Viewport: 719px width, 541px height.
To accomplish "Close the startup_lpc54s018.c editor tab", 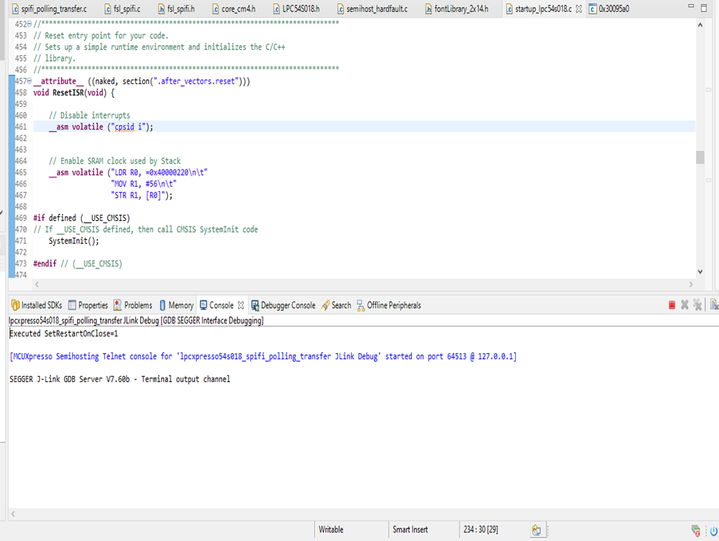I will [x=579, y=9].
